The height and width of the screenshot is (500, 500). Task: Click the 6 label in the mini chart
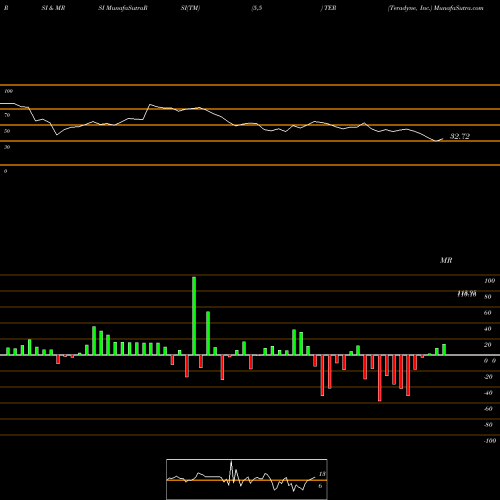click(320, 486)
